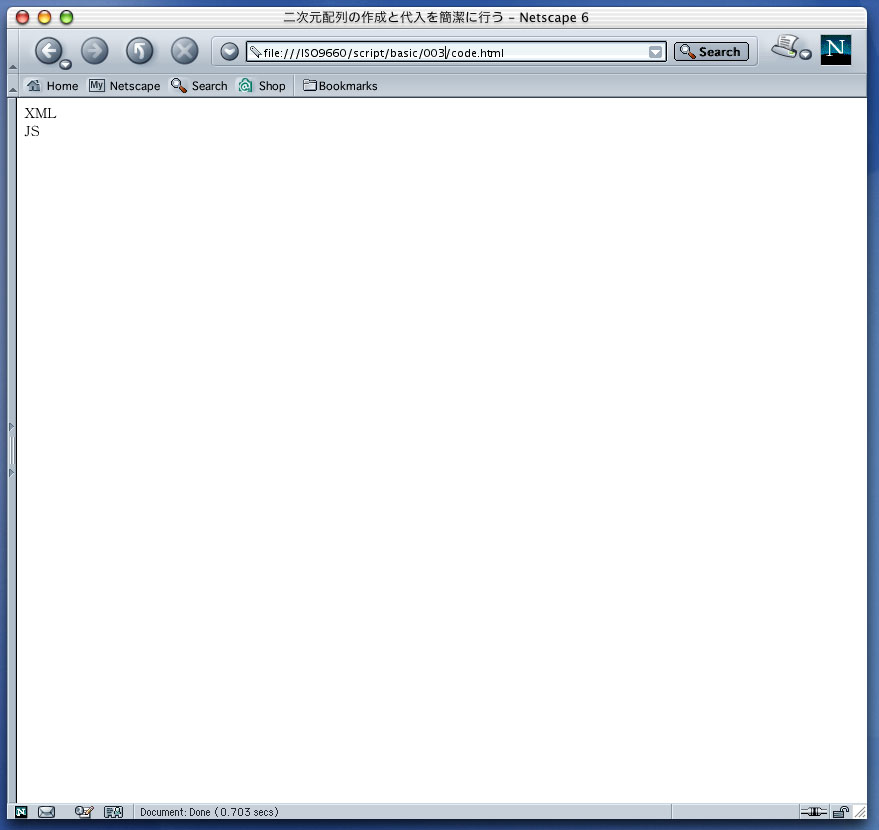This screenshot has height=830, width=879.
Task: Click the security padlock icon in status bar
Action: tap(841, 812)
